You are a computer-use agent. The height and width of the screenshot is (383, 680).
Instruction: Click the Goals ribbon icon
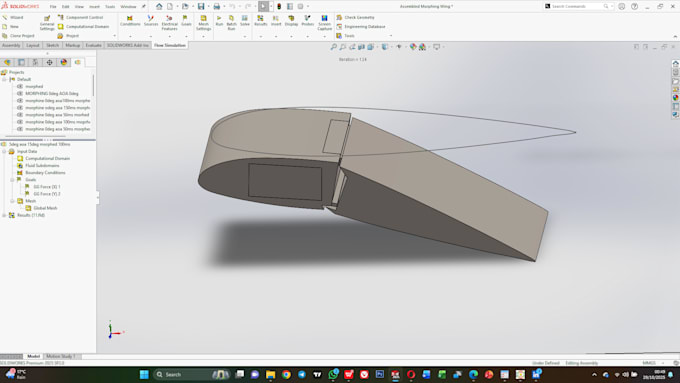click(186, 20)
